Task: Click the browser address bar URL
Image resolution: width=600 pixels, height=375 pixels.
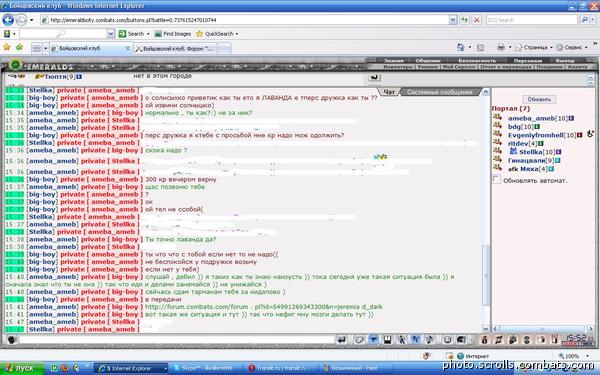Action: 245,20
